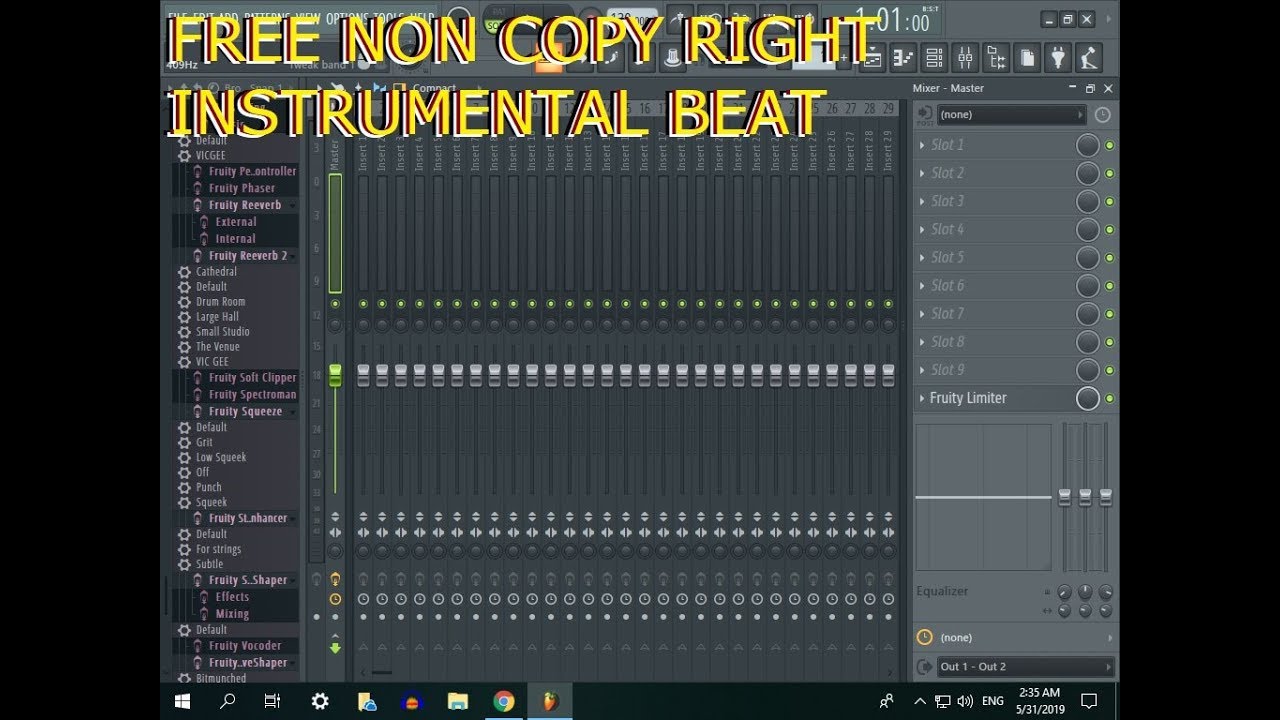
Task: Open the TOOLS menu
Action: point(389,18)
